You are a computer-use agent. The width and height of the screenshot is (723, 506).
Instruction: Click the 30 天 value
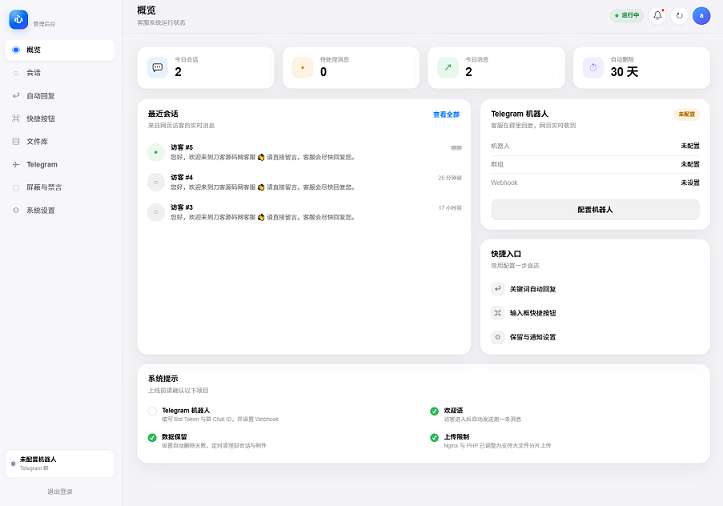point(624,72)
